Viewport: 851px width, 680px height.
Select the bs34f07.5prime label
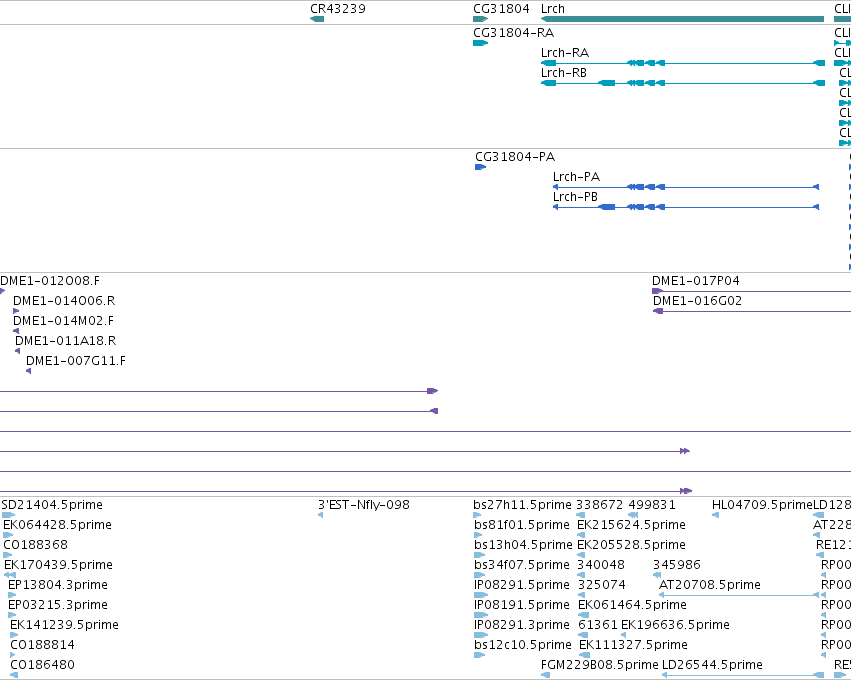[x=522, y=565]
